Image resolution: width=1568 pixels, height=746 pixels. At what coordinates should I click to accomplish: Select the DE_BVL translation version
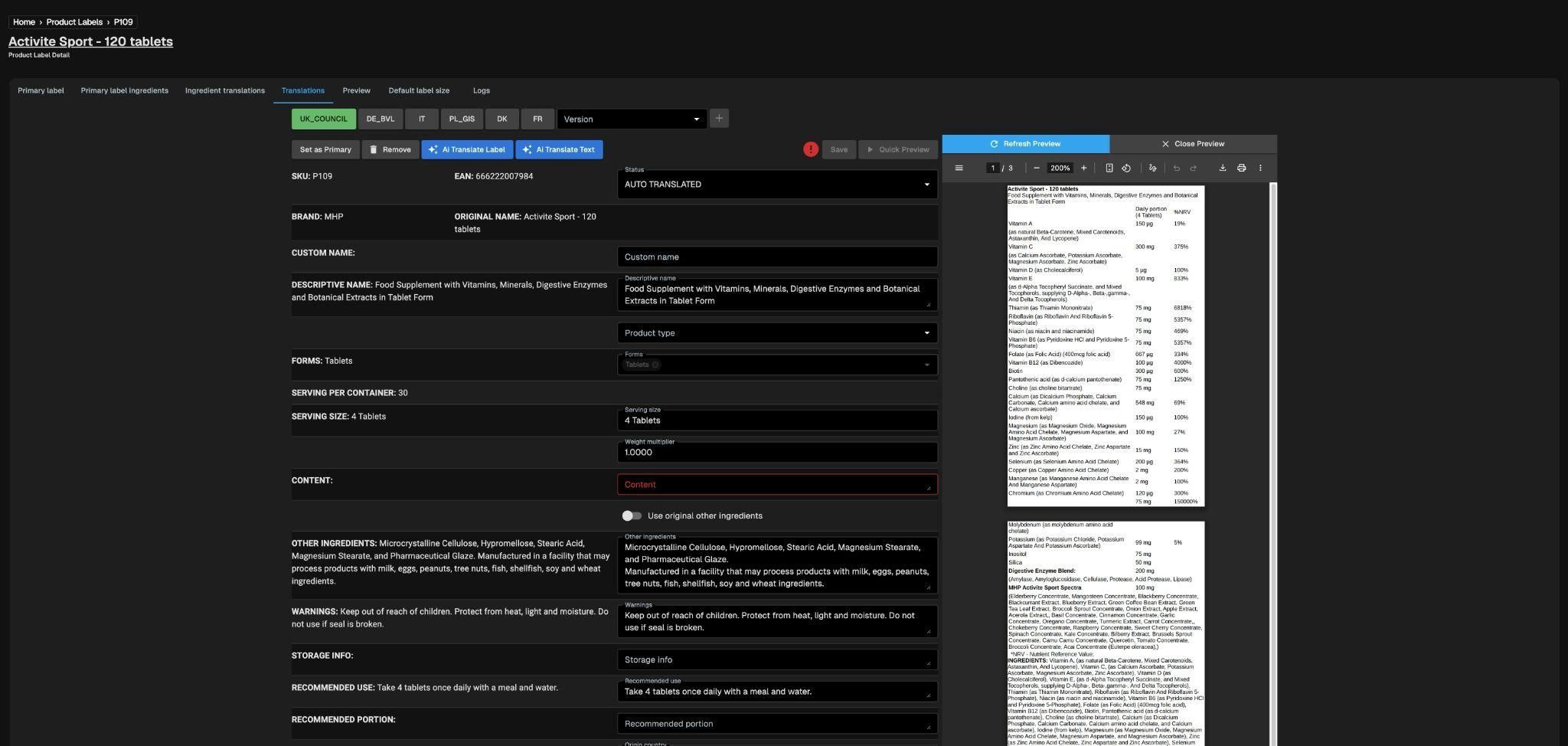(x=380, y=119)
